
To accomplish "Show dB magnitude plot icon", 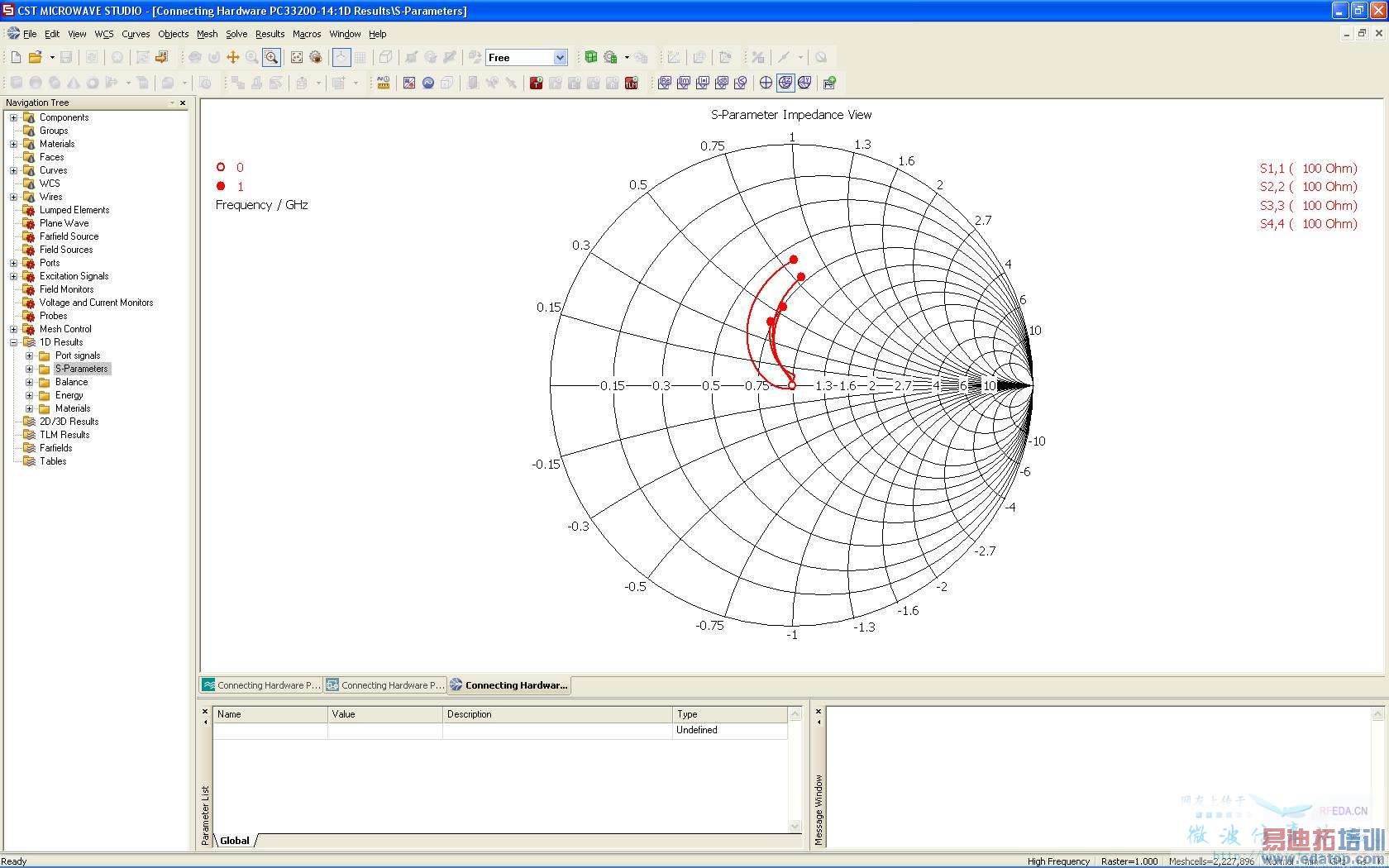I will 721,83.
